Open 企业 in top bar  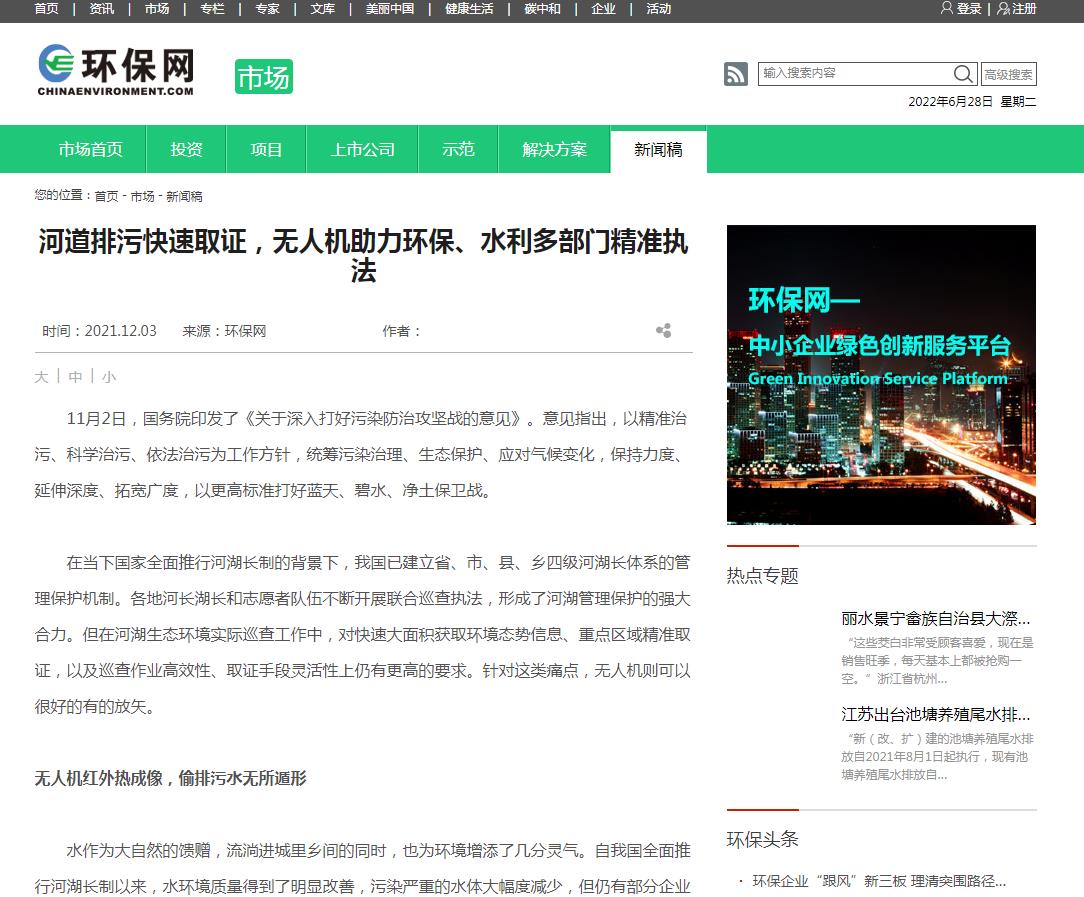pos(604,8)
